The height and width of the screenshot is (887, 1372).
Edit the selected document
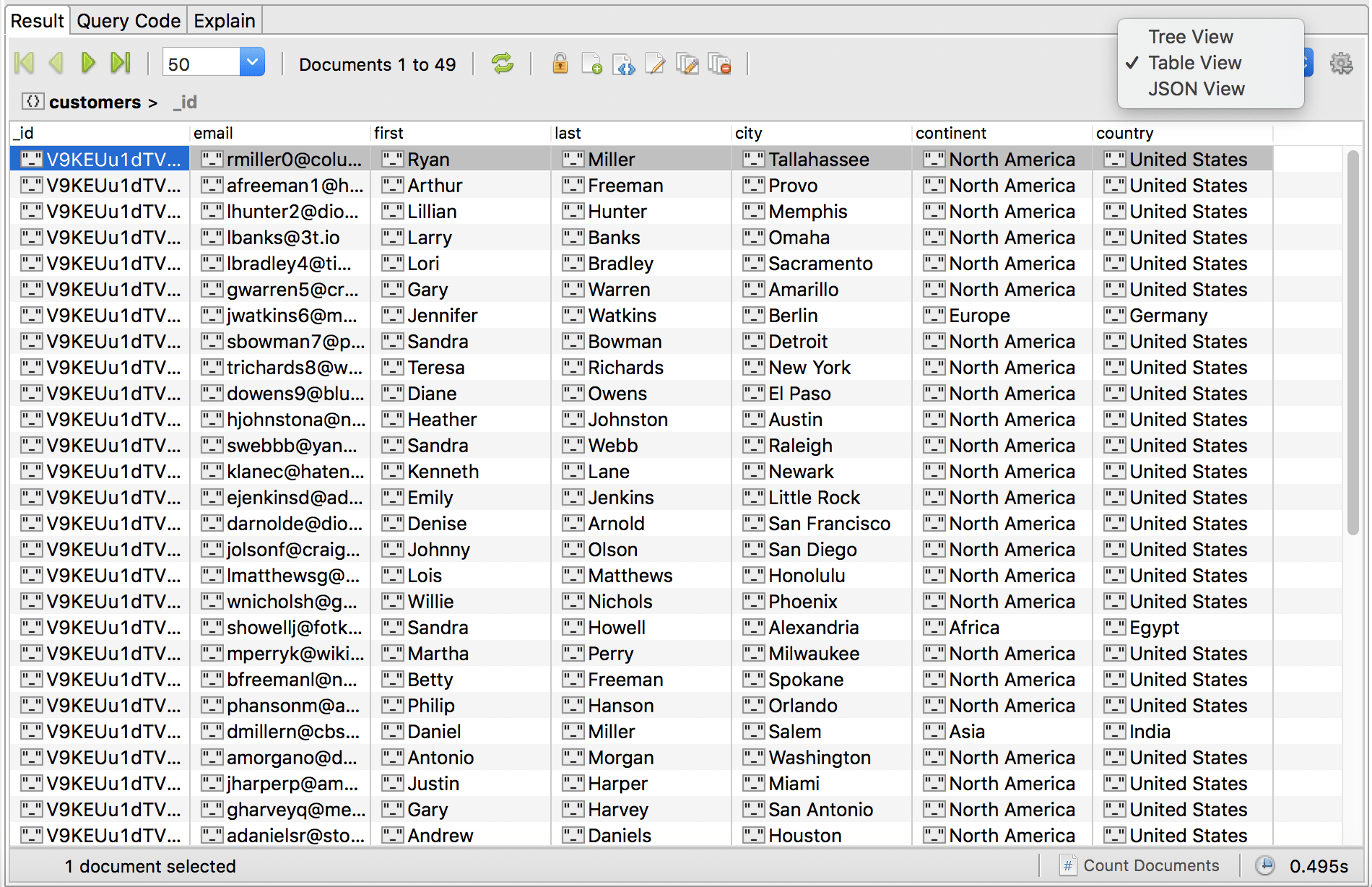point(656,64)
